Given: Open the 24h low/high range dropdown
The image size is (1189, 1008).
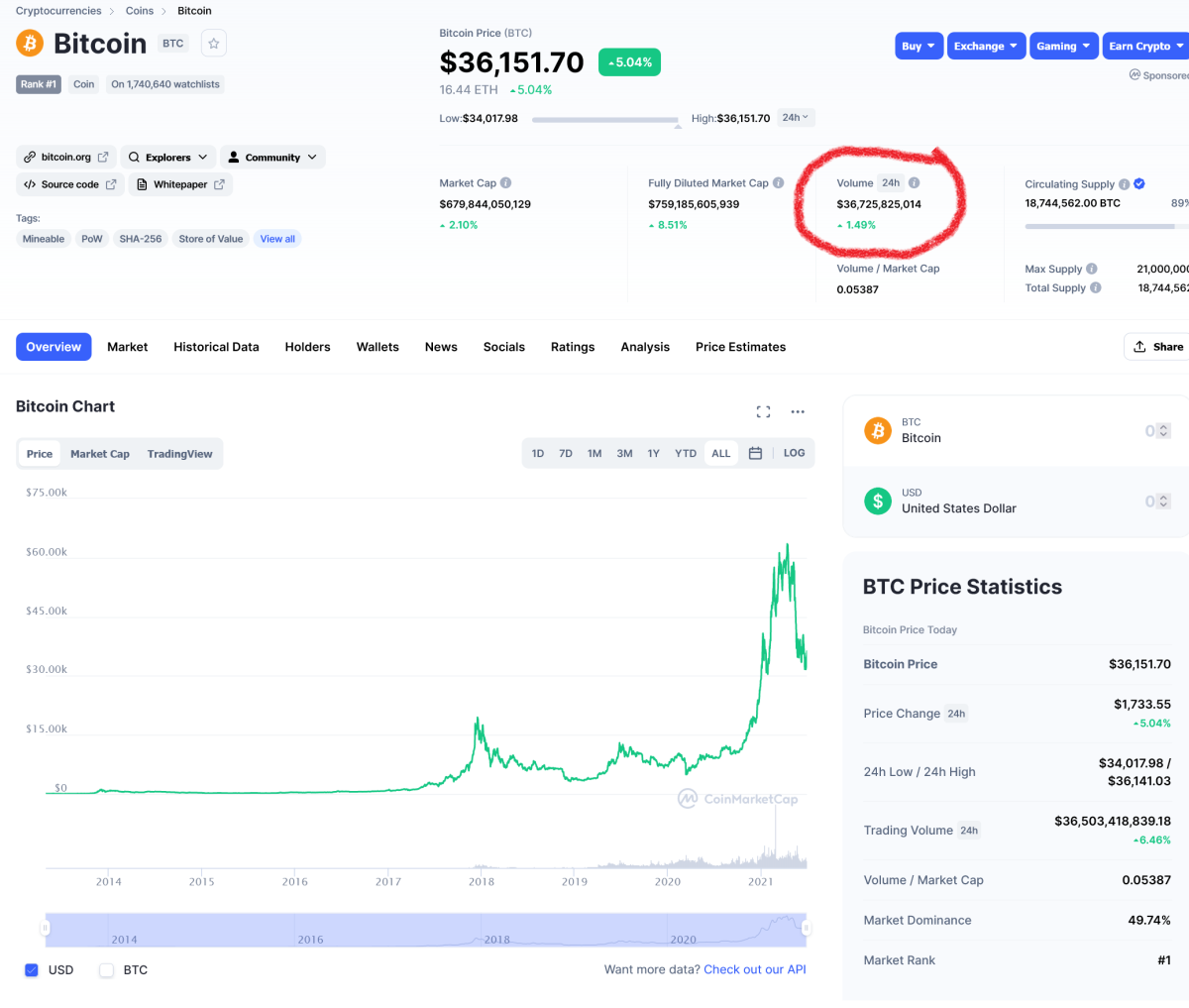Looking at the screenshot, I should [796, 118].
